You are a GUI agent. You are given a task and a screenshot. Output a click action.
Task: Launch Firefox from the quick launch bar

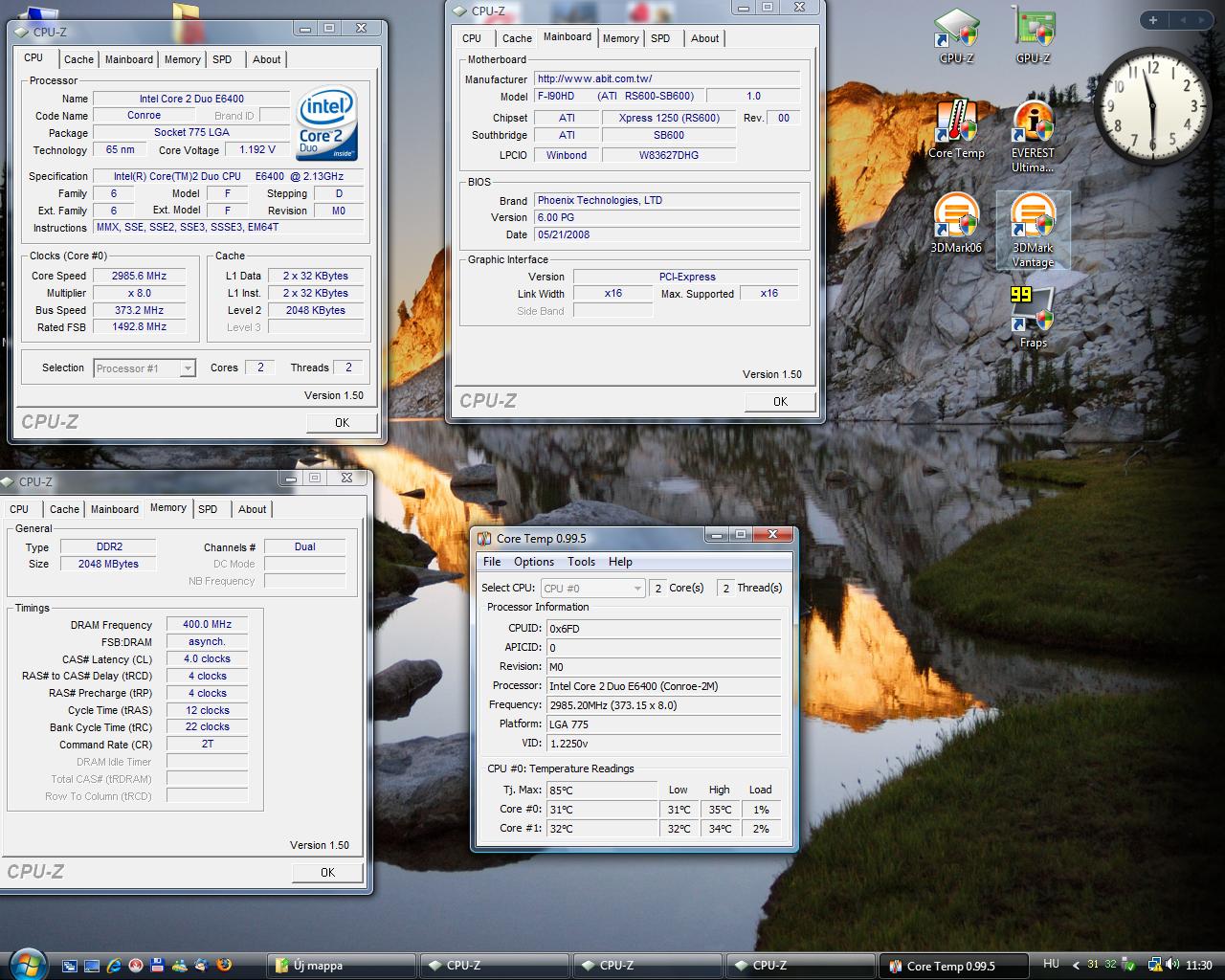[x=224, y=966]
